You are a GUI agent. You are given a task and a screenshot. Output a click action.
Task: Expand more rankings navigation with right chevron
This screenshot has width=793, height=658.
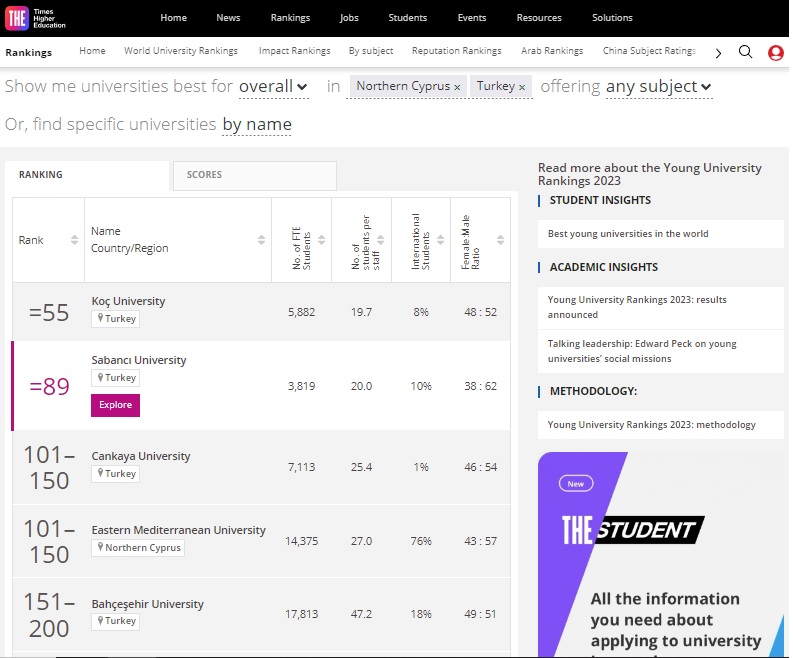[x=718, y=53]
